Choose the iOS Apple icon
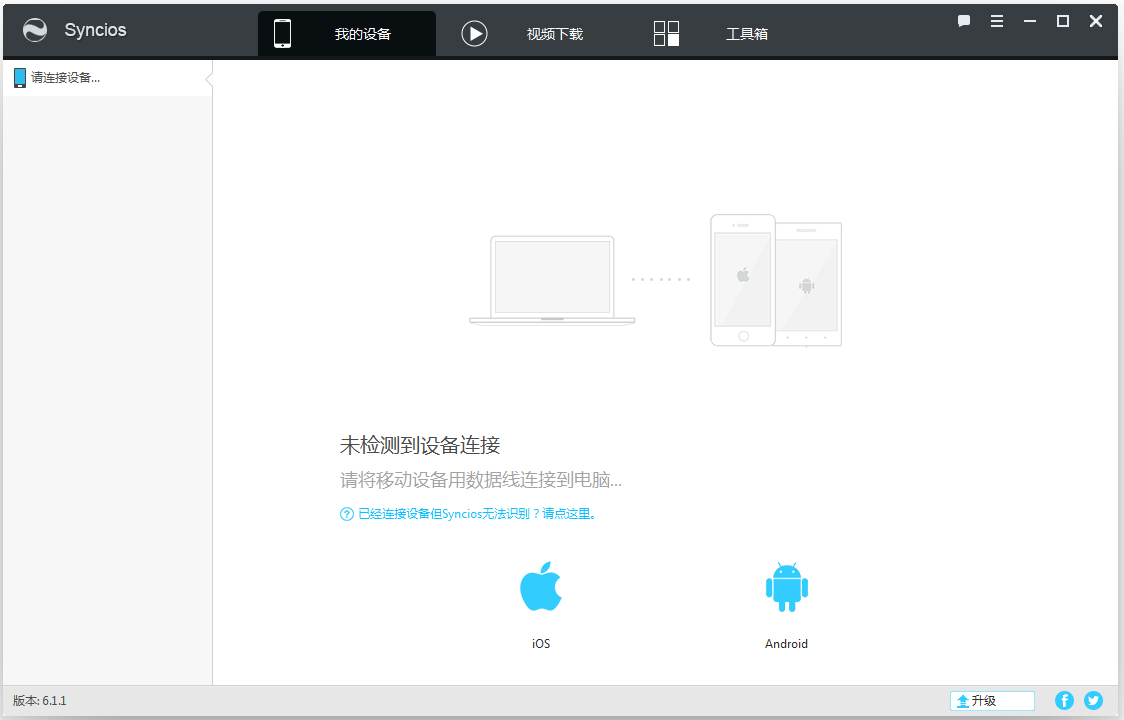This screenshot has width=1124, height=720. coord(541,586)
